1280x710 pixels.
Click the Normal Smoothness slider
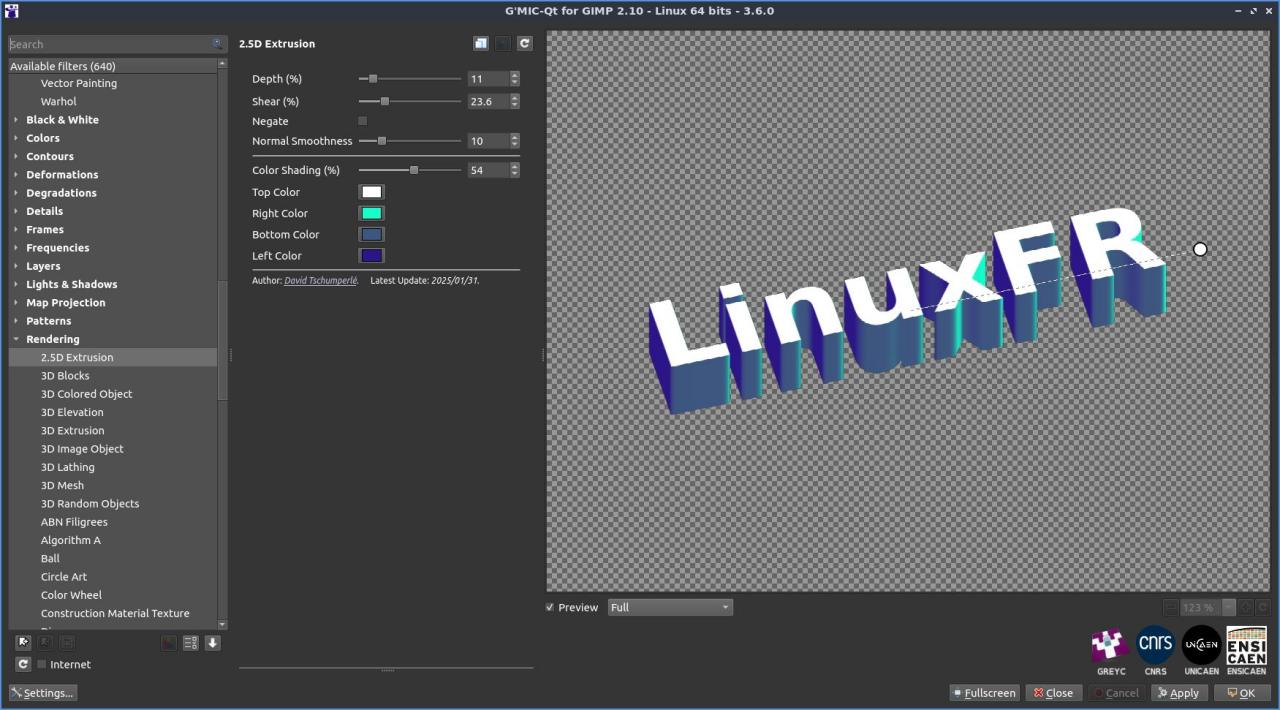coord(410,141)
